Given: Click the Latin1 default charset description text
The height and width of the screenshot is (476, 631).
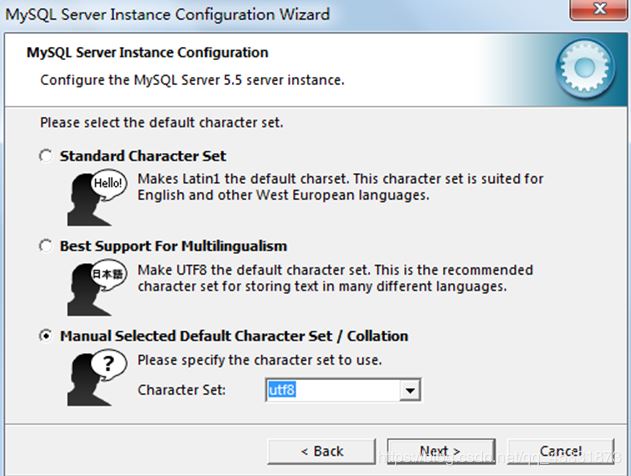Looking at the screenshot, I should (x=340, y=187).
